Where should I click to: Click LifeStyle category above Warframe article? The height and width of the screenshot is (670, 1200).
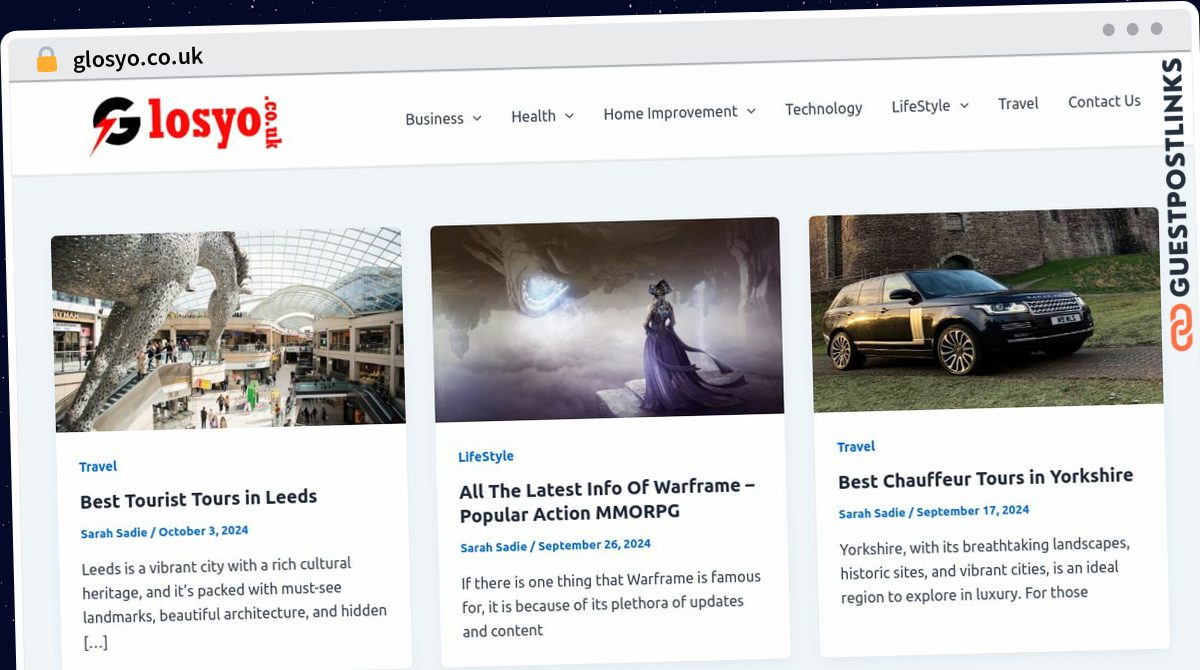(486, 456)
